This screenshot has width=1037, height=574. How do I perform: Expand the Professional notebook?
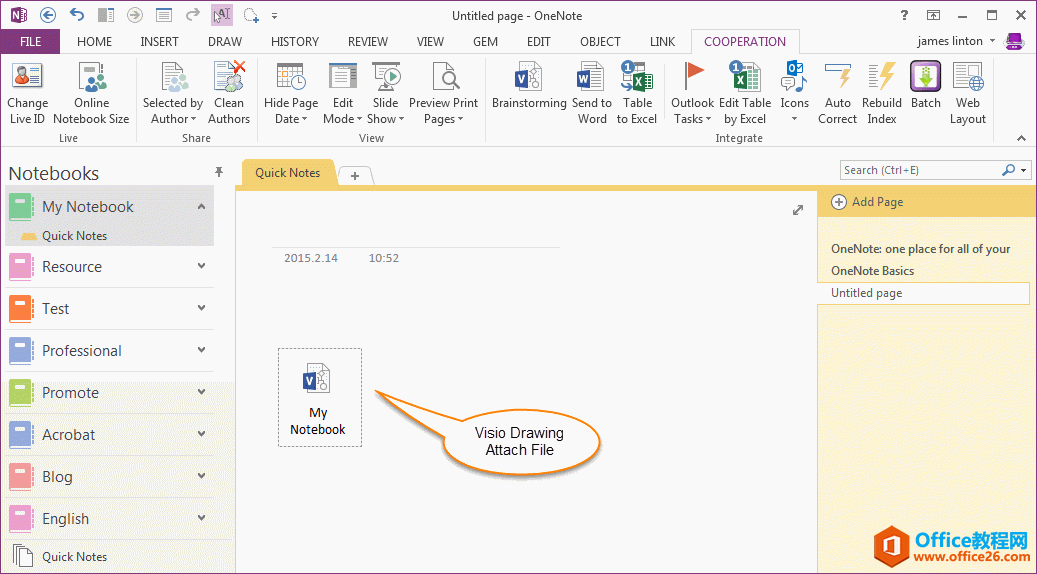tap(202, 350)
